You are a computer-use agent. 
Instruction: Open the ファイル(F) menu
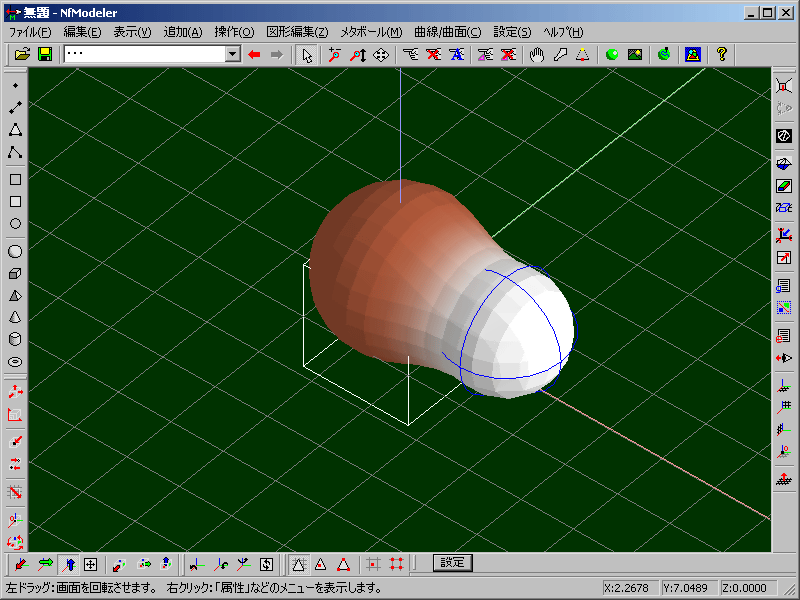click(x=30, y=32)
